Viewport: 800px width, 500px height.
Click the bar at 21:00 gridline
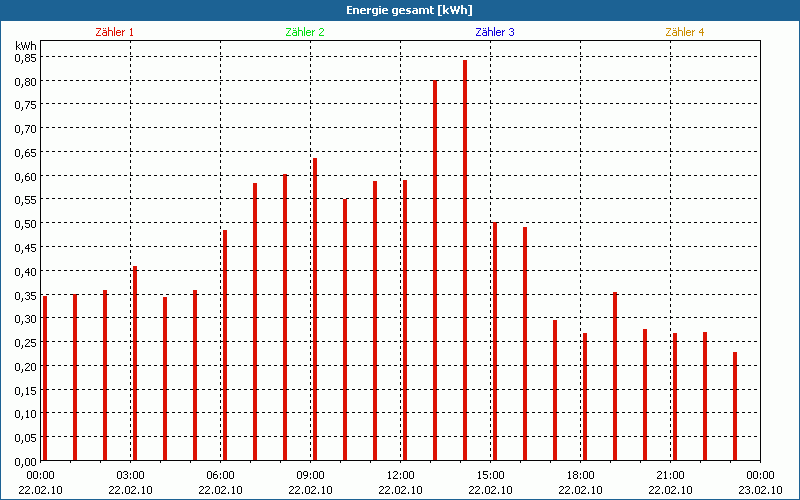pyautogui.click(x=675, y=396)
